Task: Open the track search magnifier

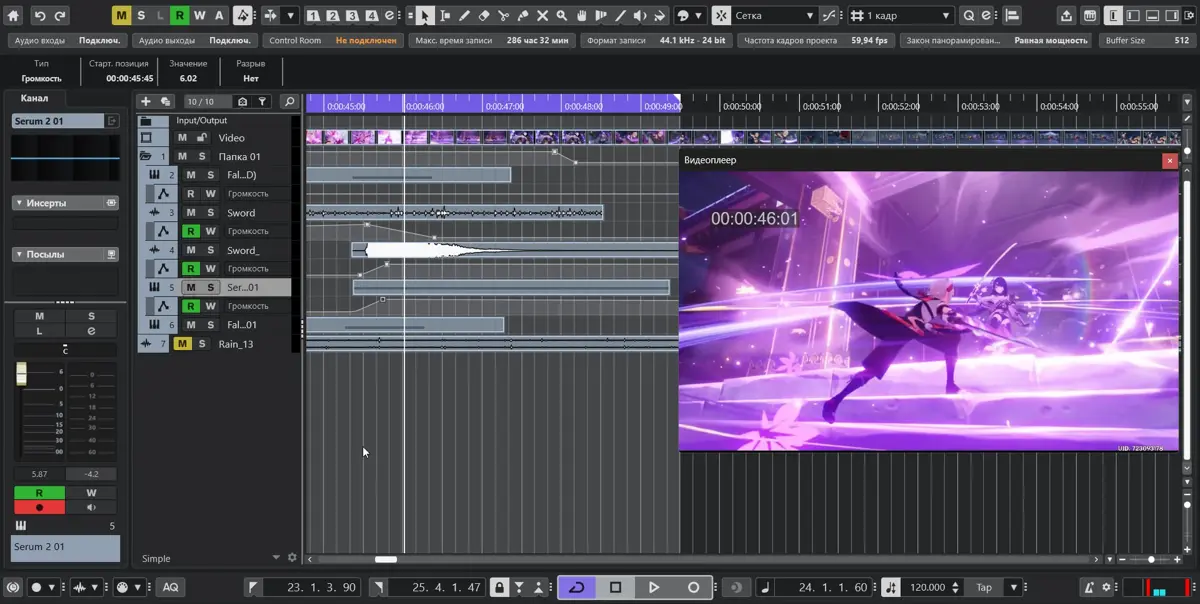Action: [289, 101]
